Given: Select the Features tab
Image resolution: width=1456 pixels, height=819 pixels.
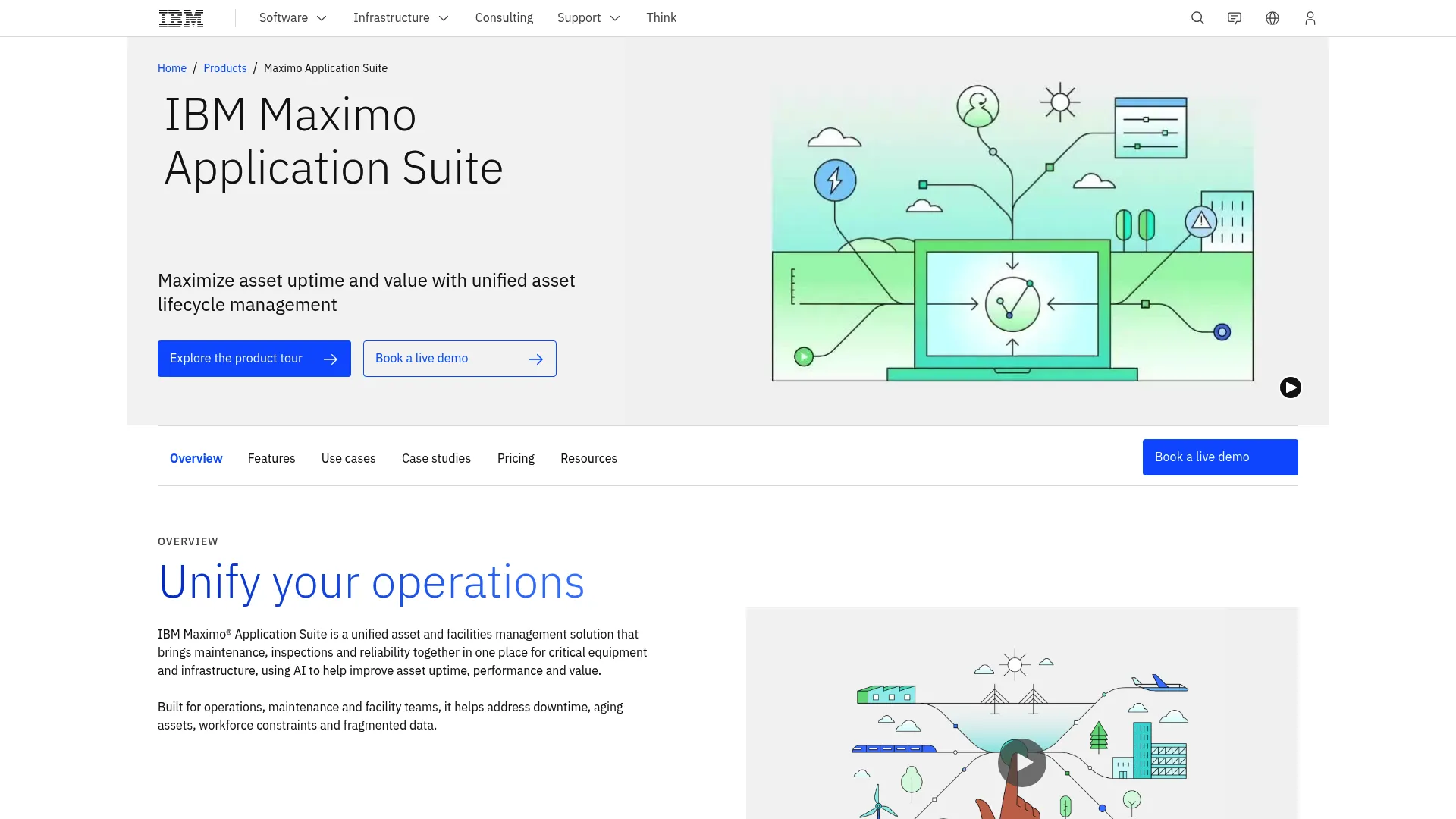Looking at the screenshot, I should click(271, 458).
